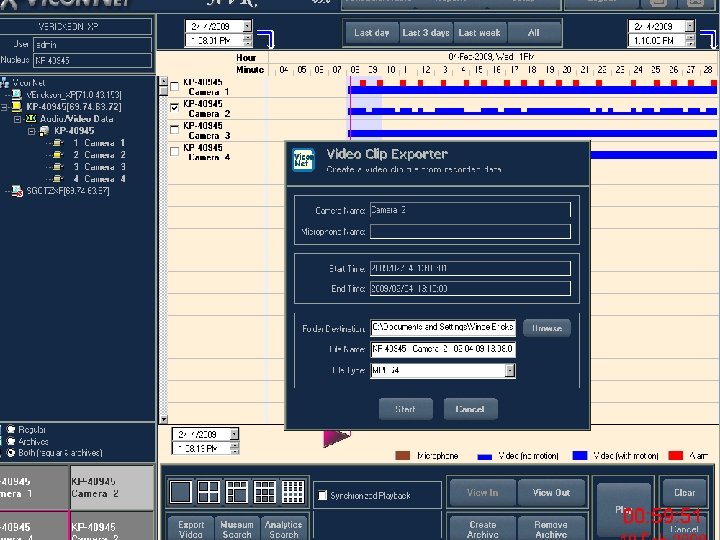This screenshot has height=540, width=720.
Task: Open the right end date dropdown
Action: 690,26
